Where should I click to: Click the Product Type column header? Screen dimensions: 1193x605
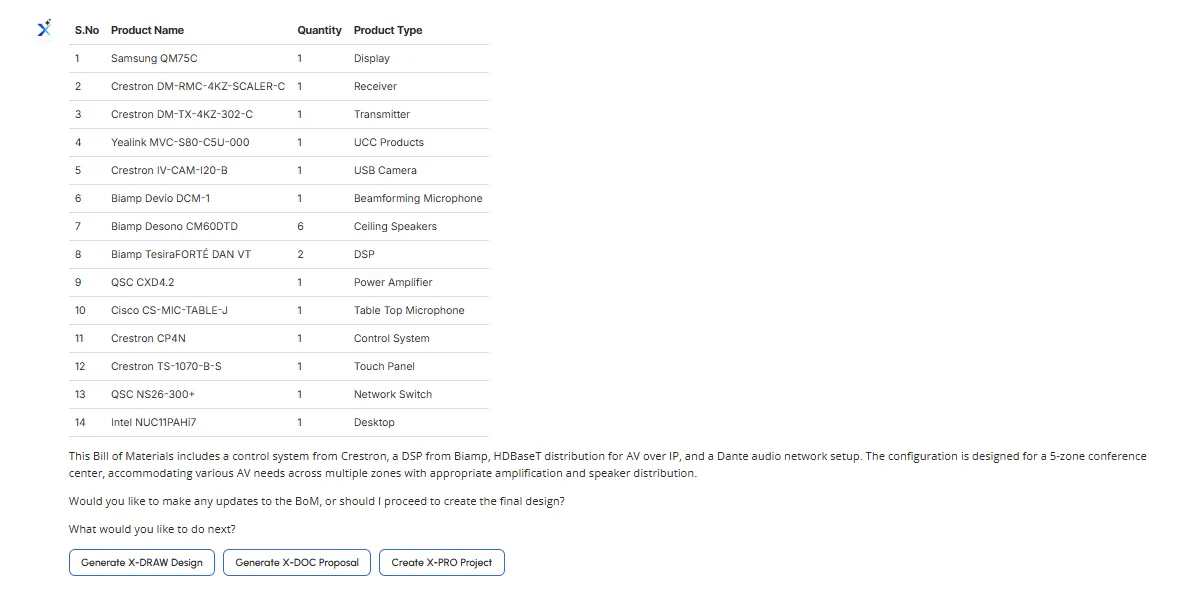388,31
